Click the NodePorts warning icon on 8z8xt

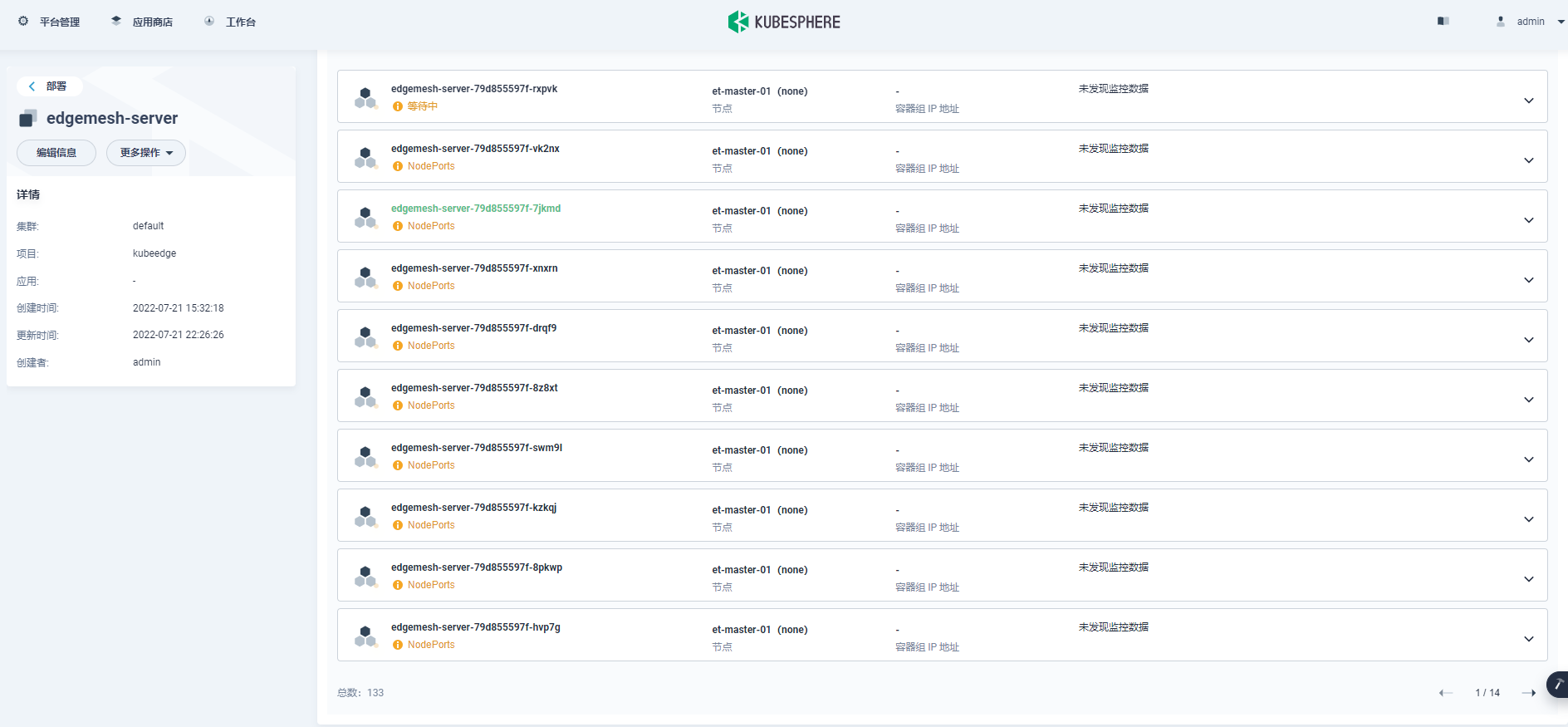coord(398,405)
